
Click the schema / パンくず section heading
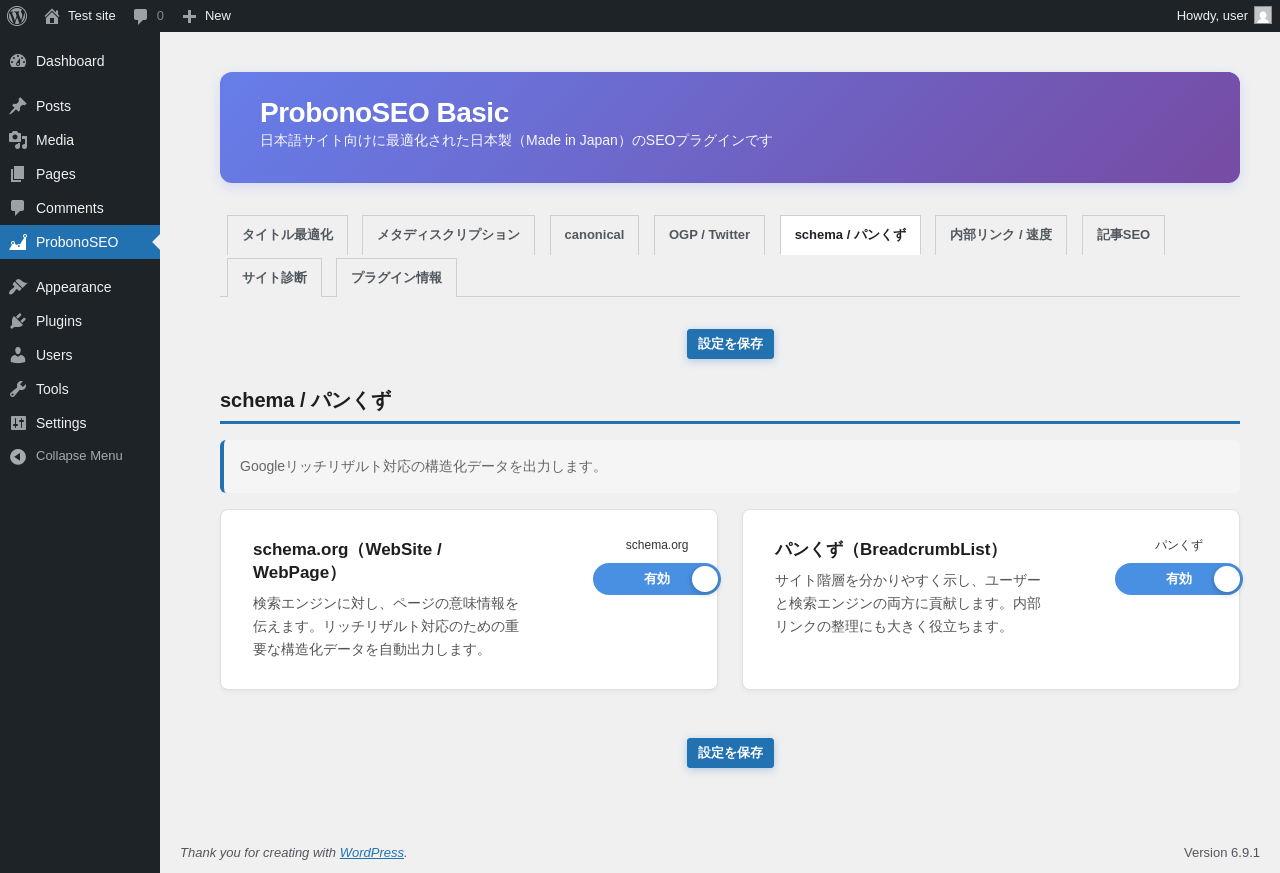[x=306, y=400]
